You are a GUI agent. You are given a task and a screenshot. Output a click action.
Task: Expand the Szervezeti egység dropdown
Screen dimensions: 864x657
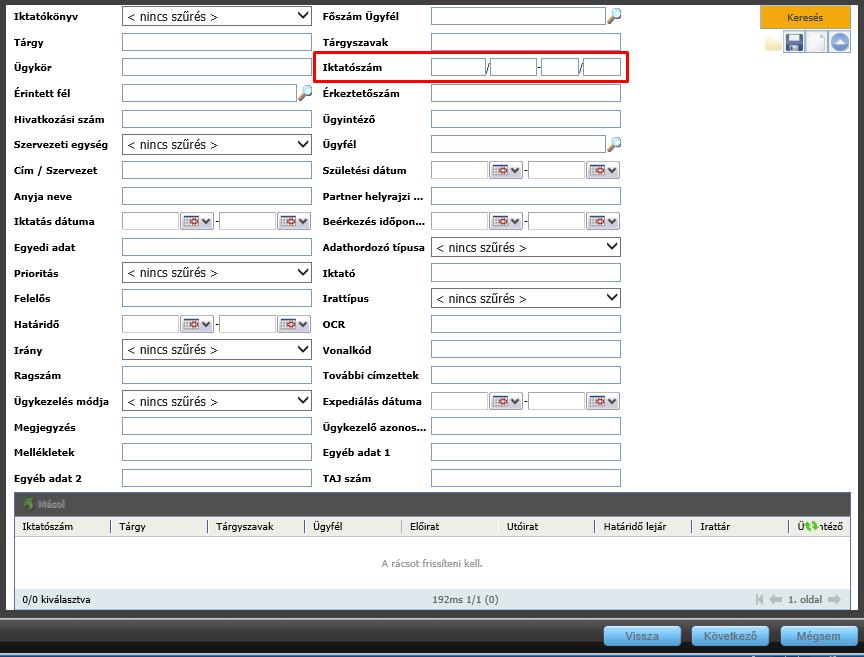(x=217, y=144)
